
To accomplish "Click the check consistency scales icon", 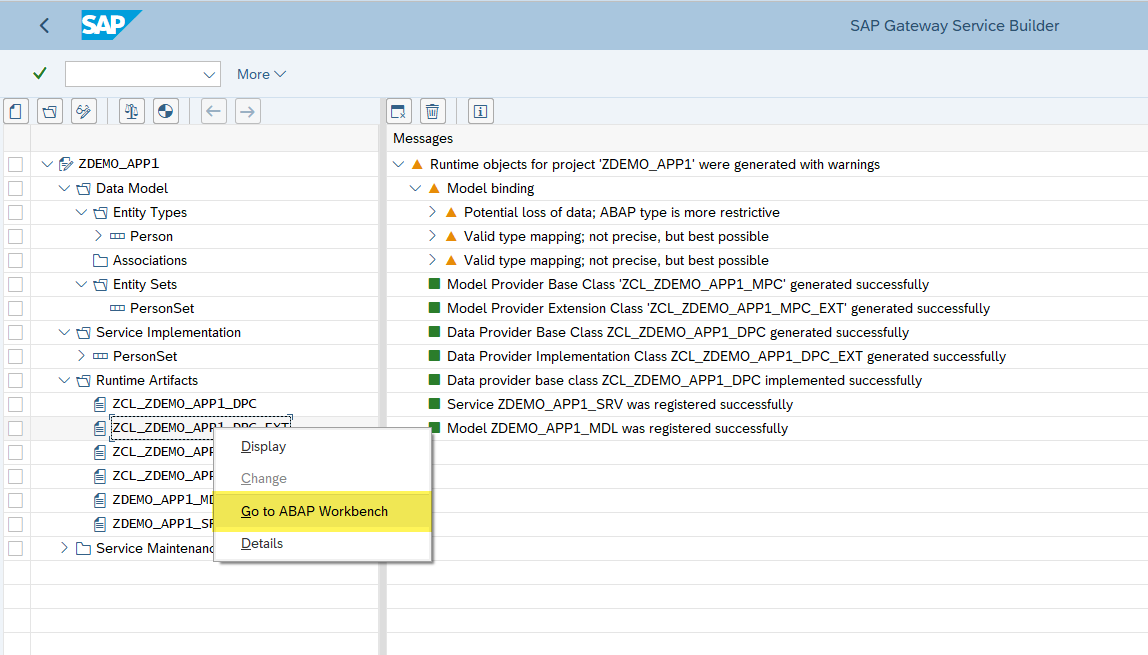I will coord(132,111).
